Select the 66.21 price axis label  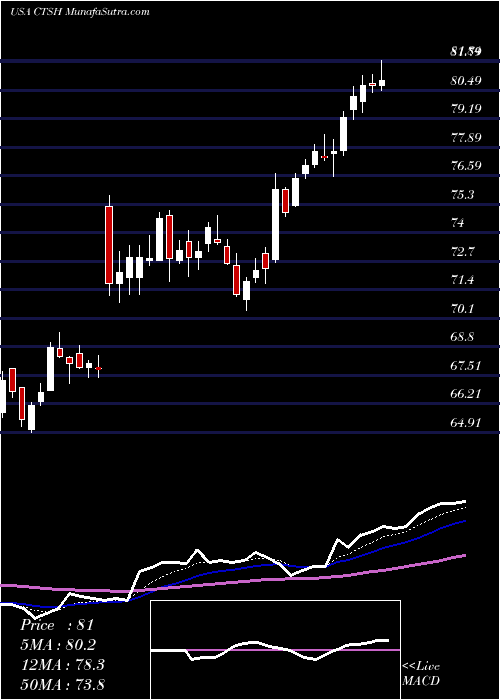466,394
